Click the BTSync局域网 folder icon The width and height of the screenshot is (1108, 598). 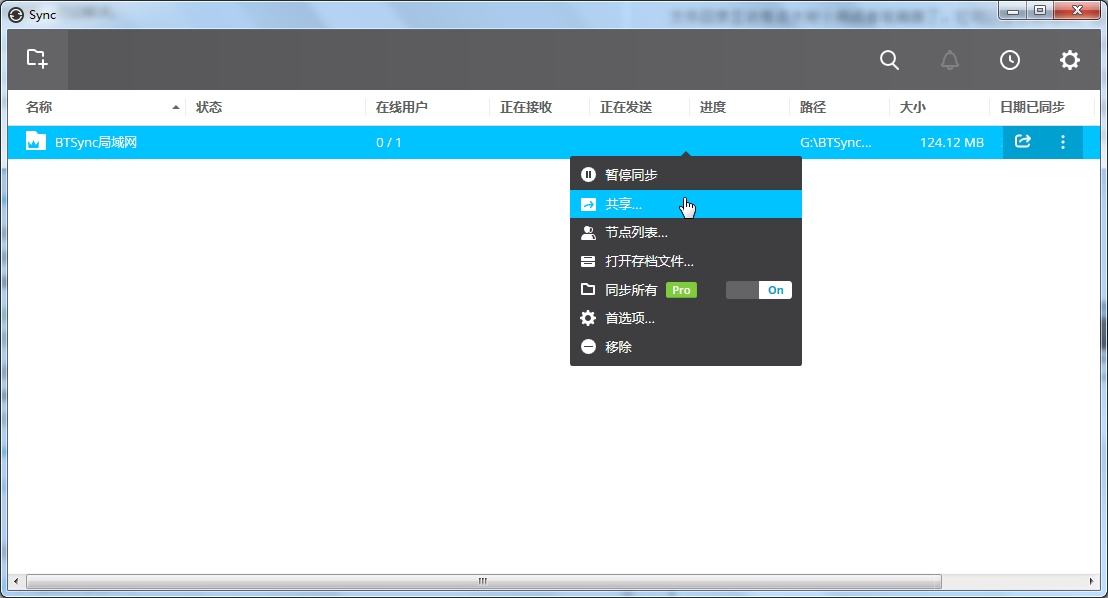click(35, 141)
